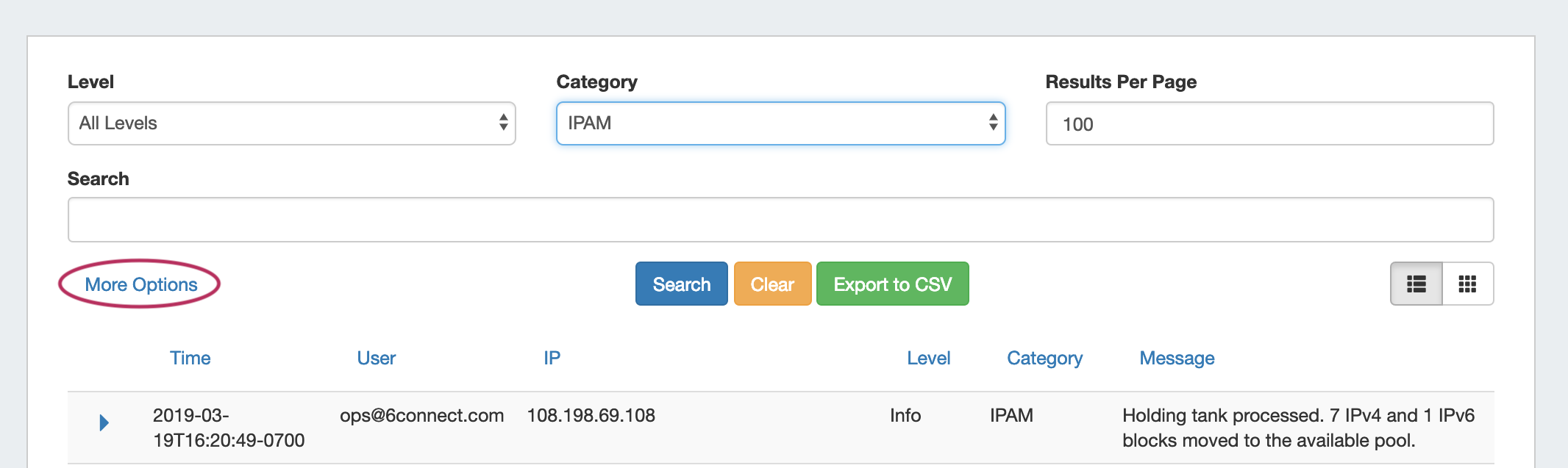
Task: Sort by the Level column header
Action: coord(928,358)
